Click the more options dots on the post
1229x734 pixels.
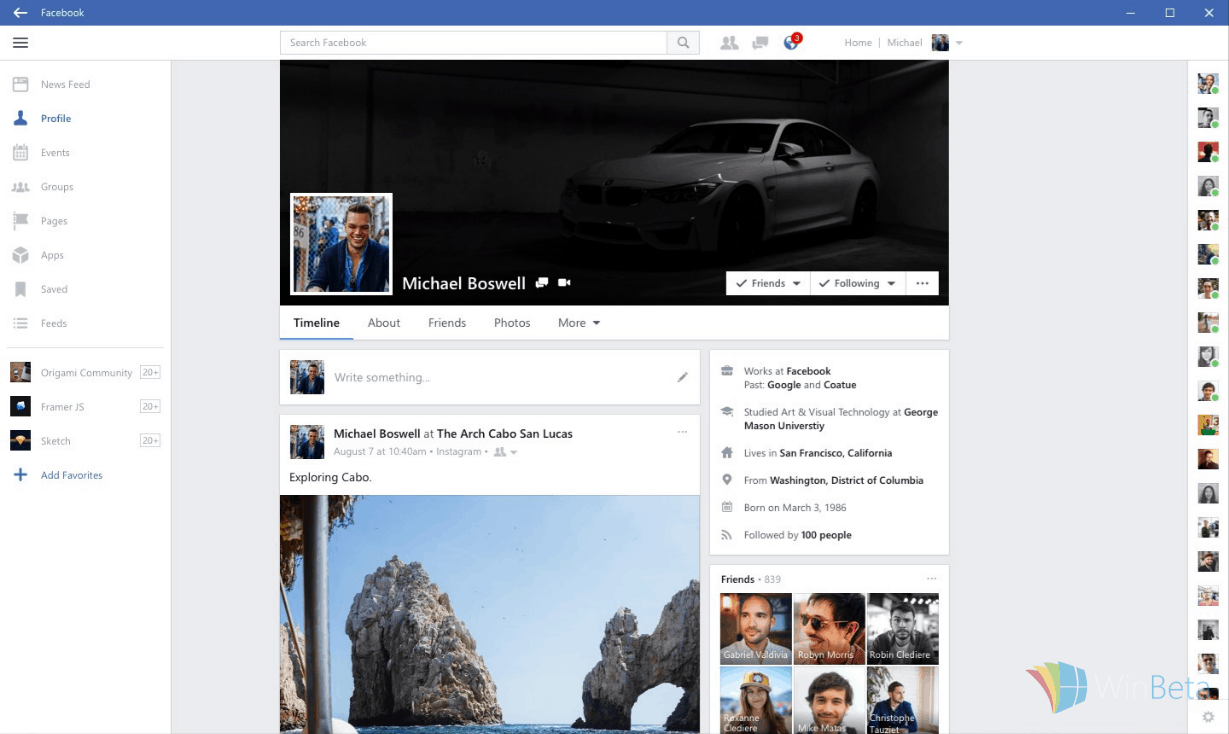682,432
